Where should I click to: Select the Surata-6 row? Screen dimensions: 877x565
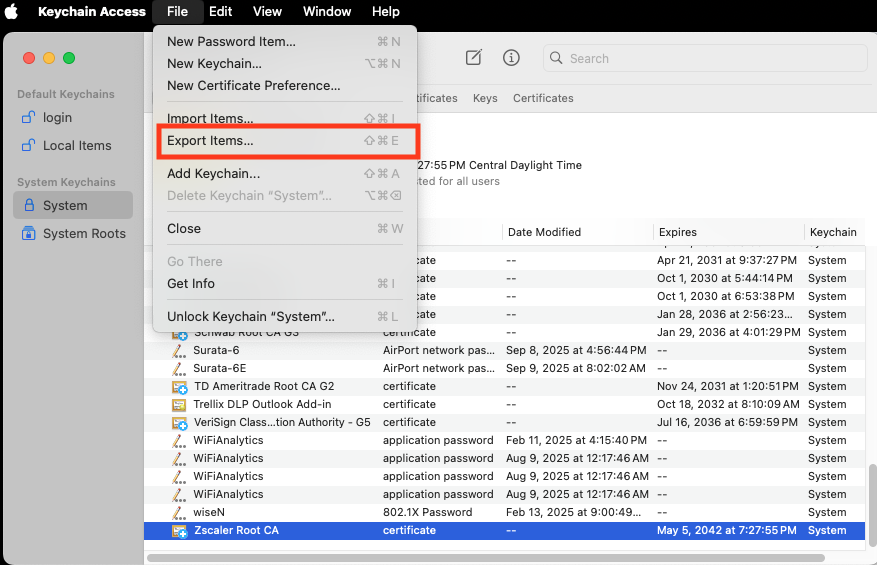click(x=504, y=350)
